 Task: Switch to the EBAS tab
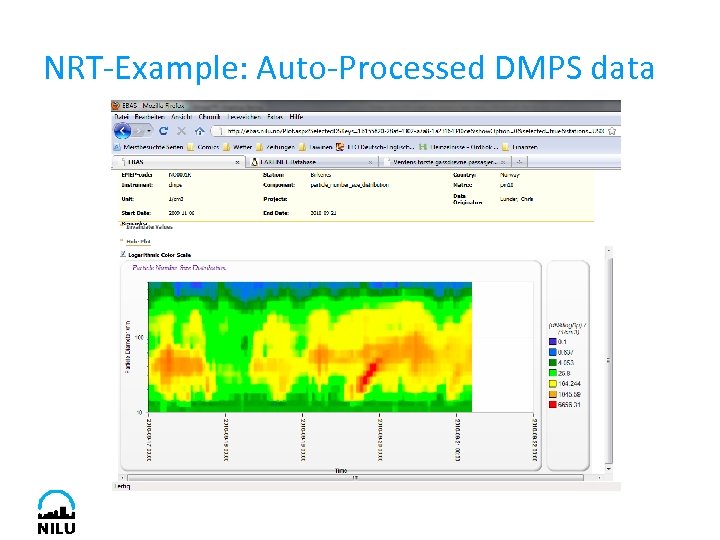tap(179, 162)
